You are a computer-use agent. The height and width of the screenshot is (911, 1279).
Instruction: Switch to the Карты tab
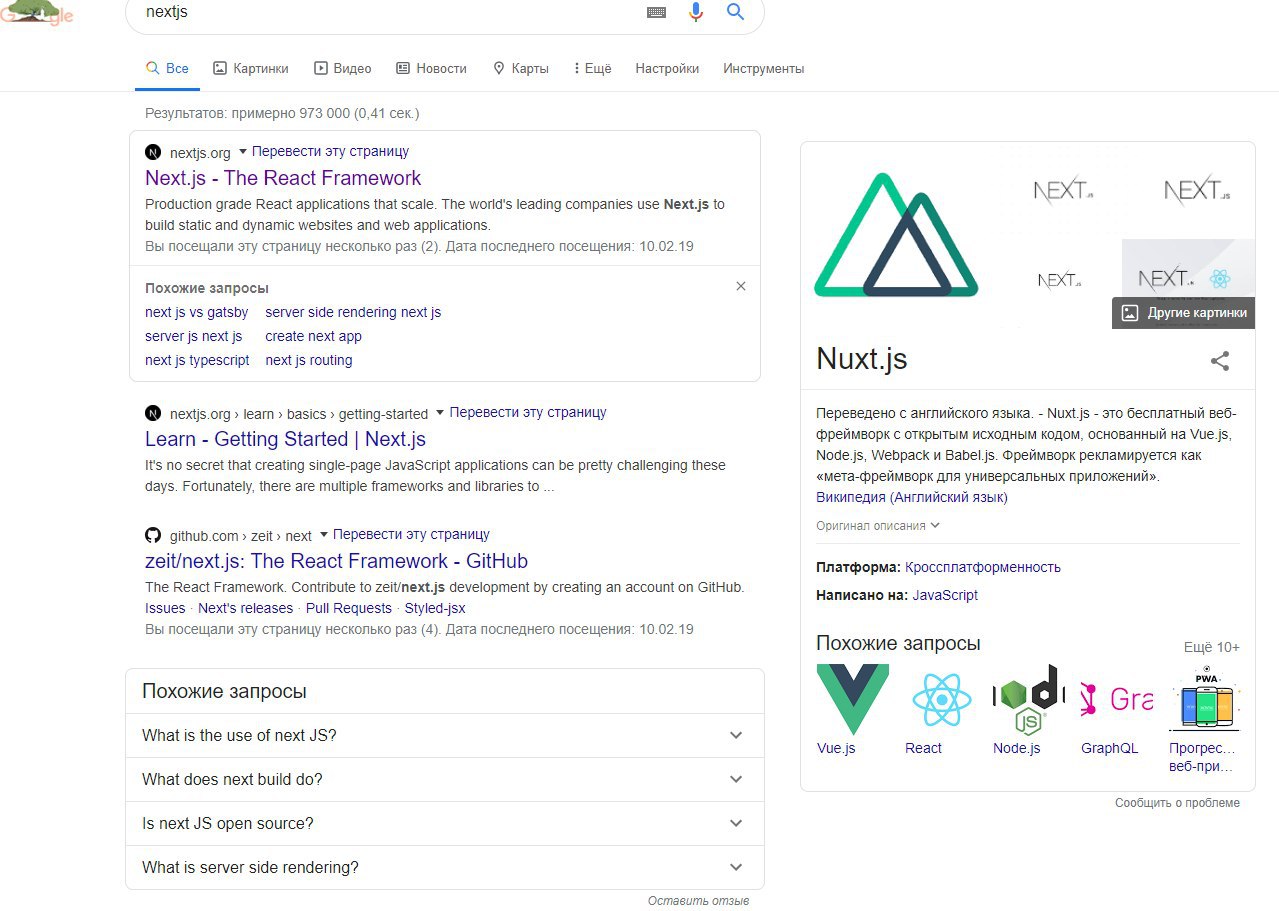click(520, 68)
